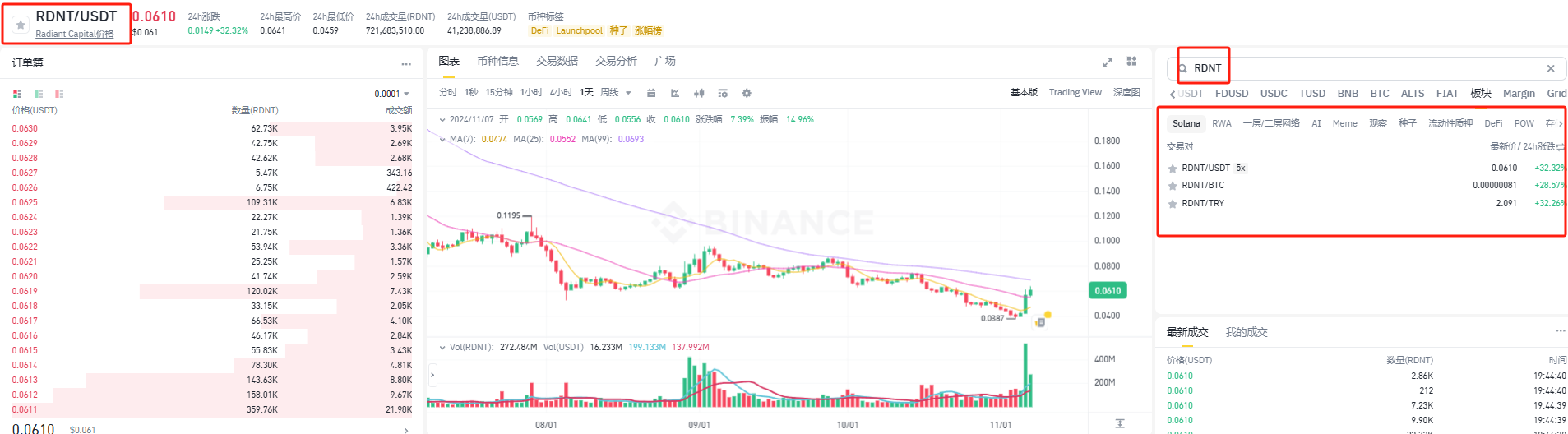Open the Radiant Capital价格 link
Image resolution: width=1568 pixels, height=434 pixels.
tap(75, 34)
